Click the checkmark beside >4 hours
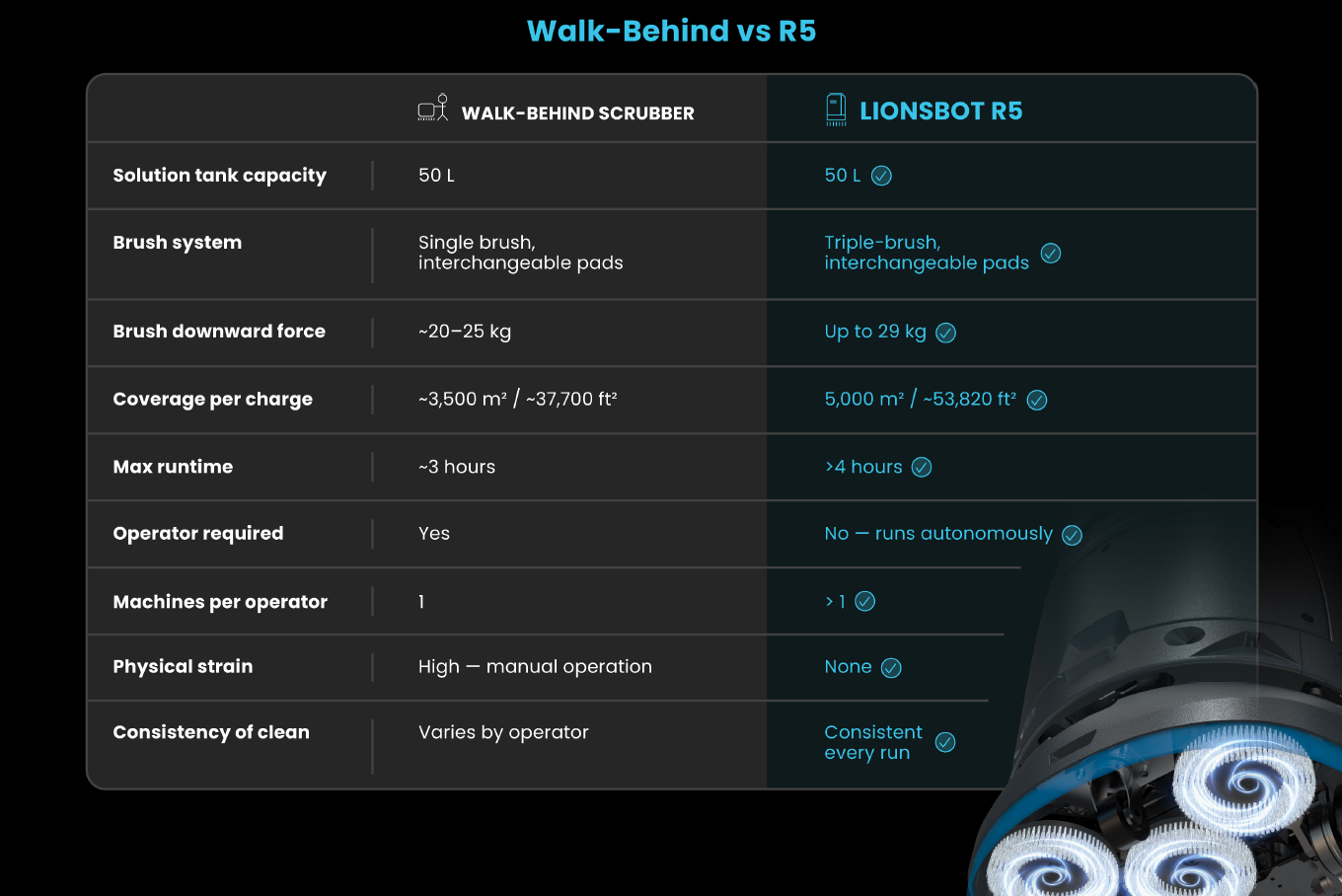 point(922,467)
